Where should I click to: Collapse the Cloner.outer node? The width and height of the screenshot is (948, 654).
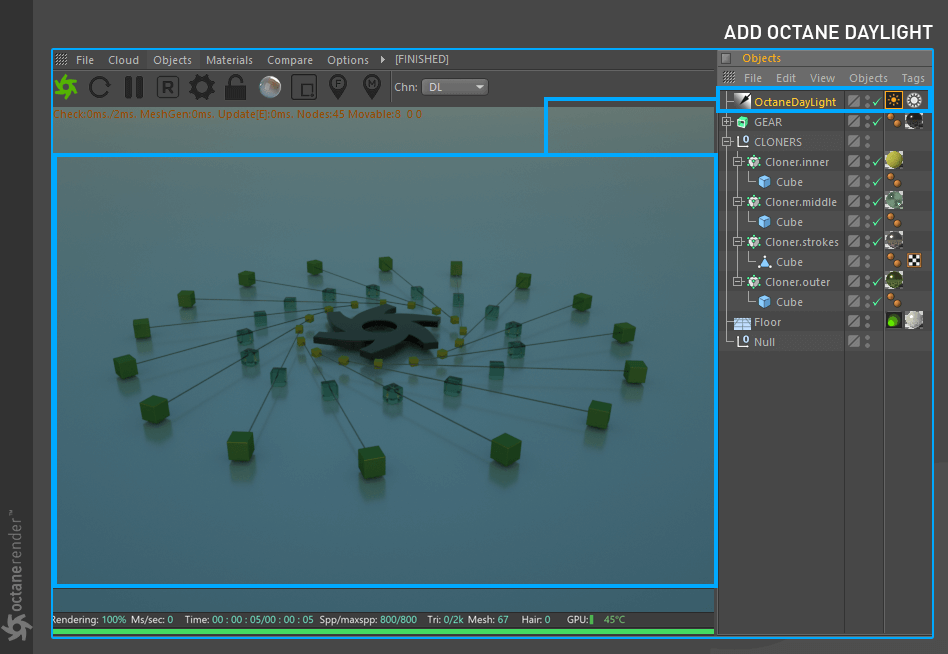pyautogui.click(x=738, y=282)
